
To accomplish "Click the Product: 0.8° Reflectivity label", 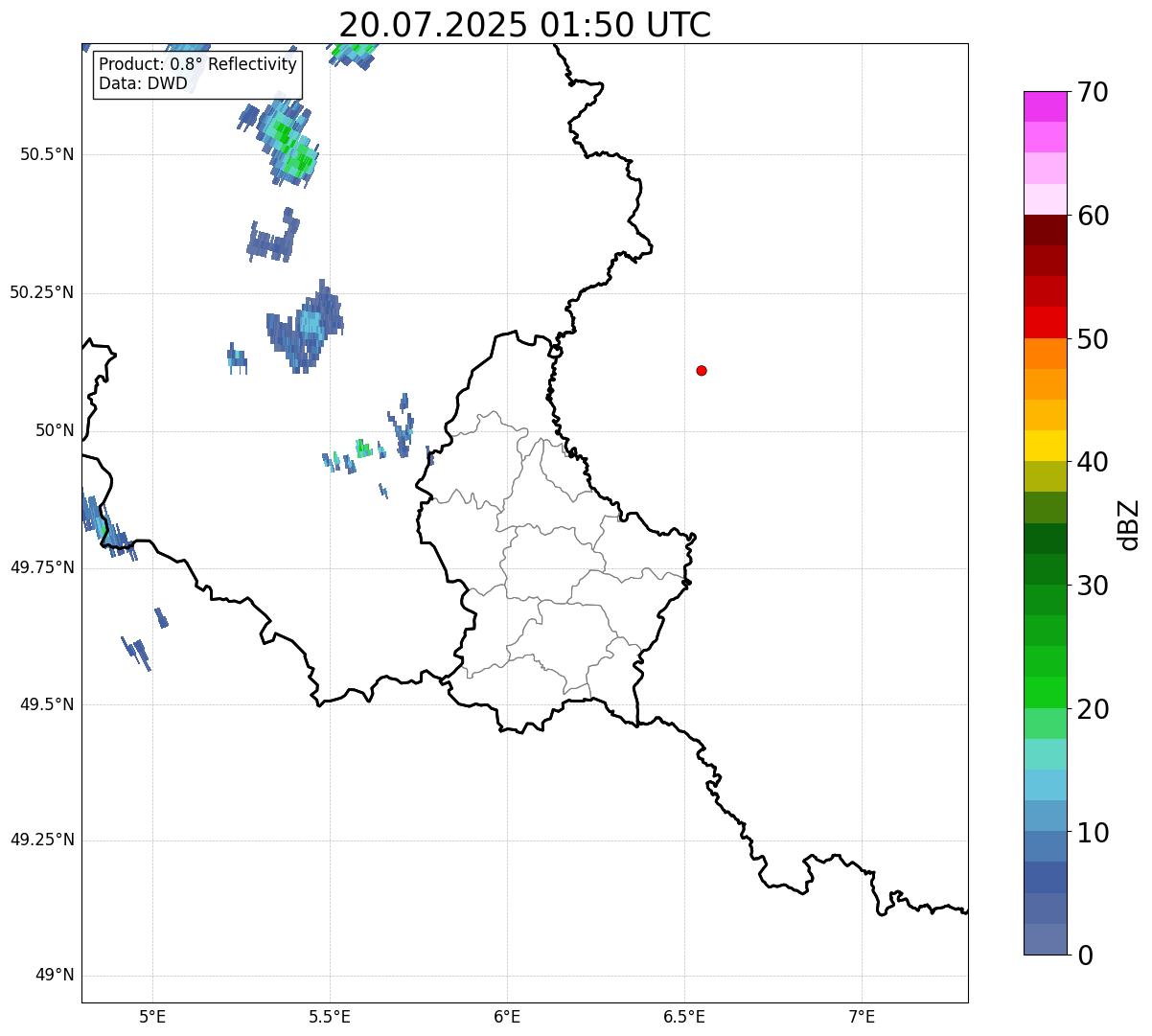I will point(197,64).
